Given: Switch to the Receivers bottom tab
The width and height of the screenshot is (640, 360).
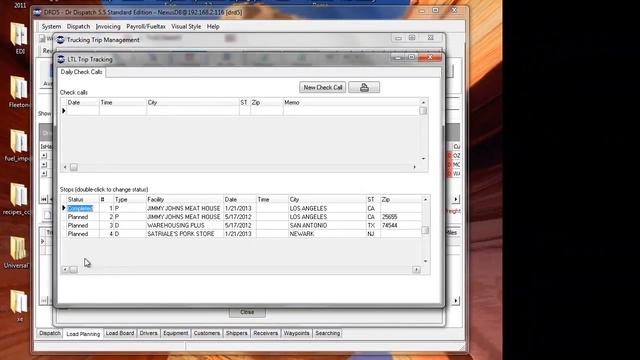Looking at the screenshot, I should click(265, 333).
